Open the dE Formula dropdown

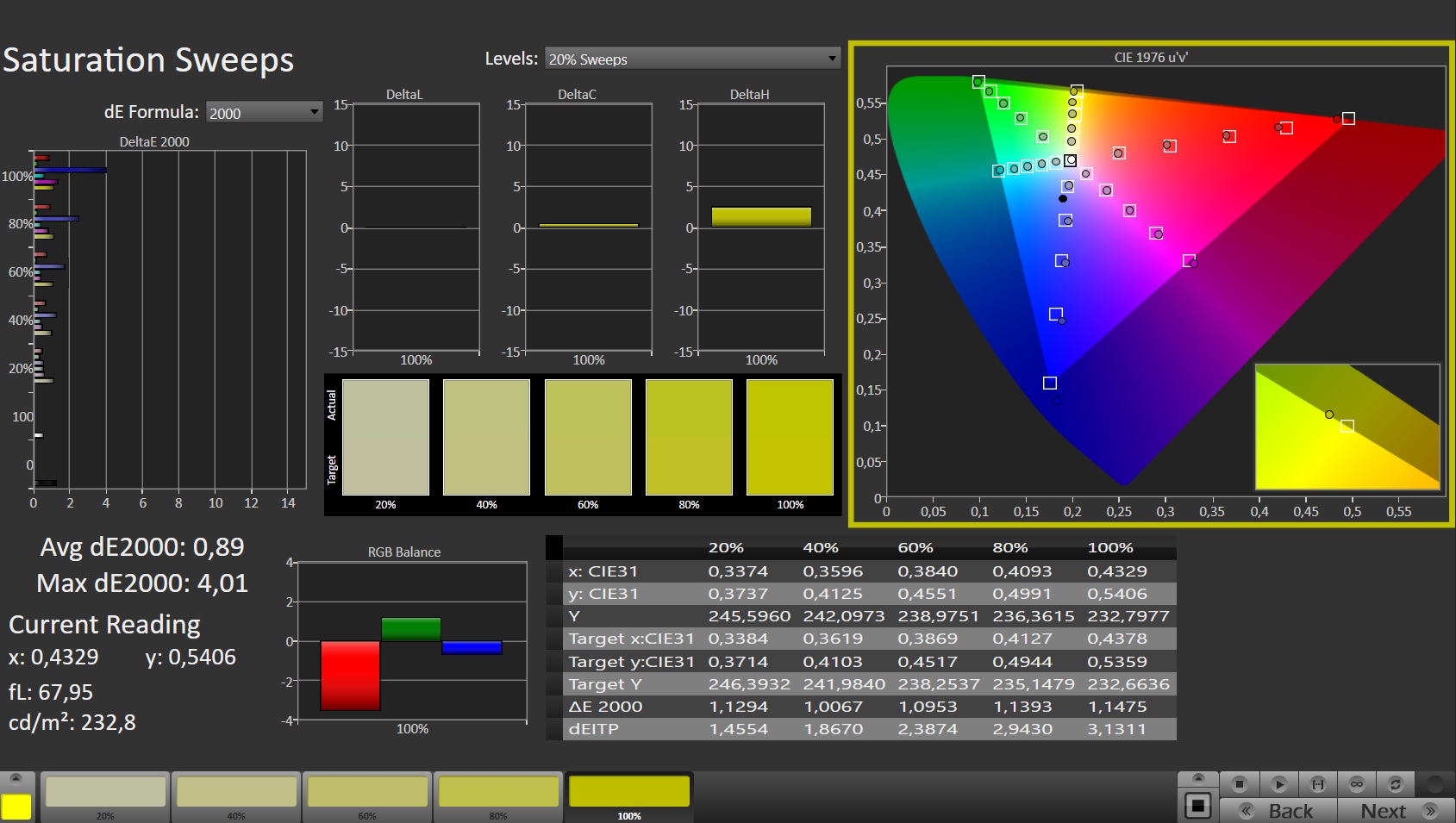coord(264,113)
